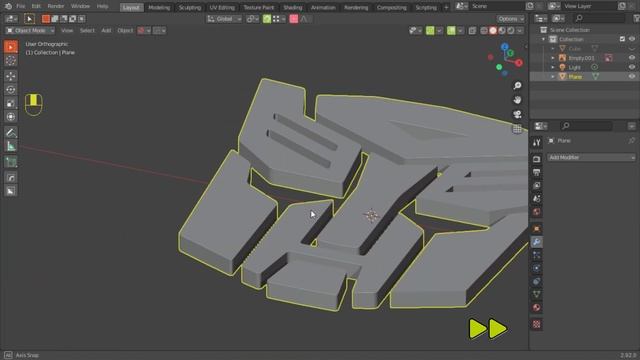Select the Select Box tool in toolbar
Screen dimensions: 640x360
[11, 47]
